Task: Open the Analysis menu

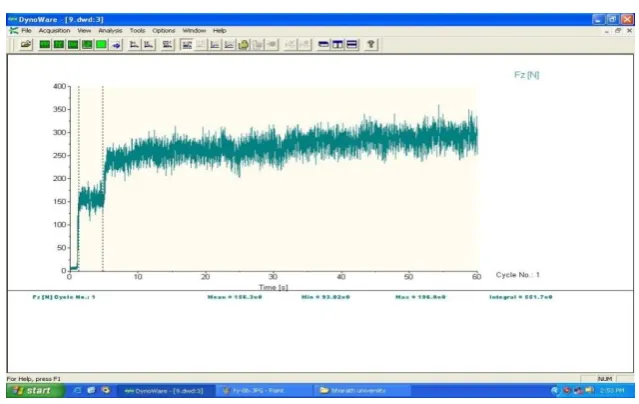Action: [110, 31]
